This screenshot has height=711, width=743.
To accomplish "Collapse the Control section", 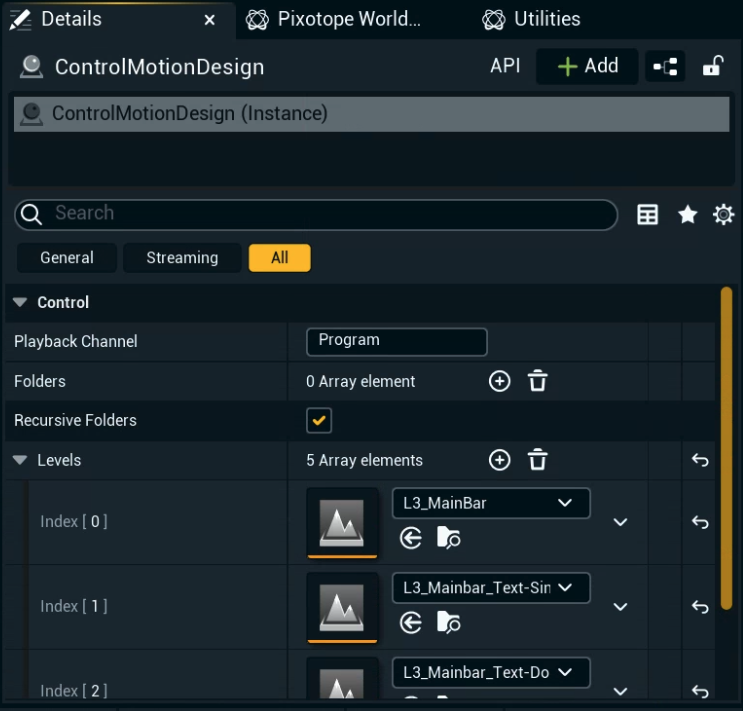I will coord(20,303).
